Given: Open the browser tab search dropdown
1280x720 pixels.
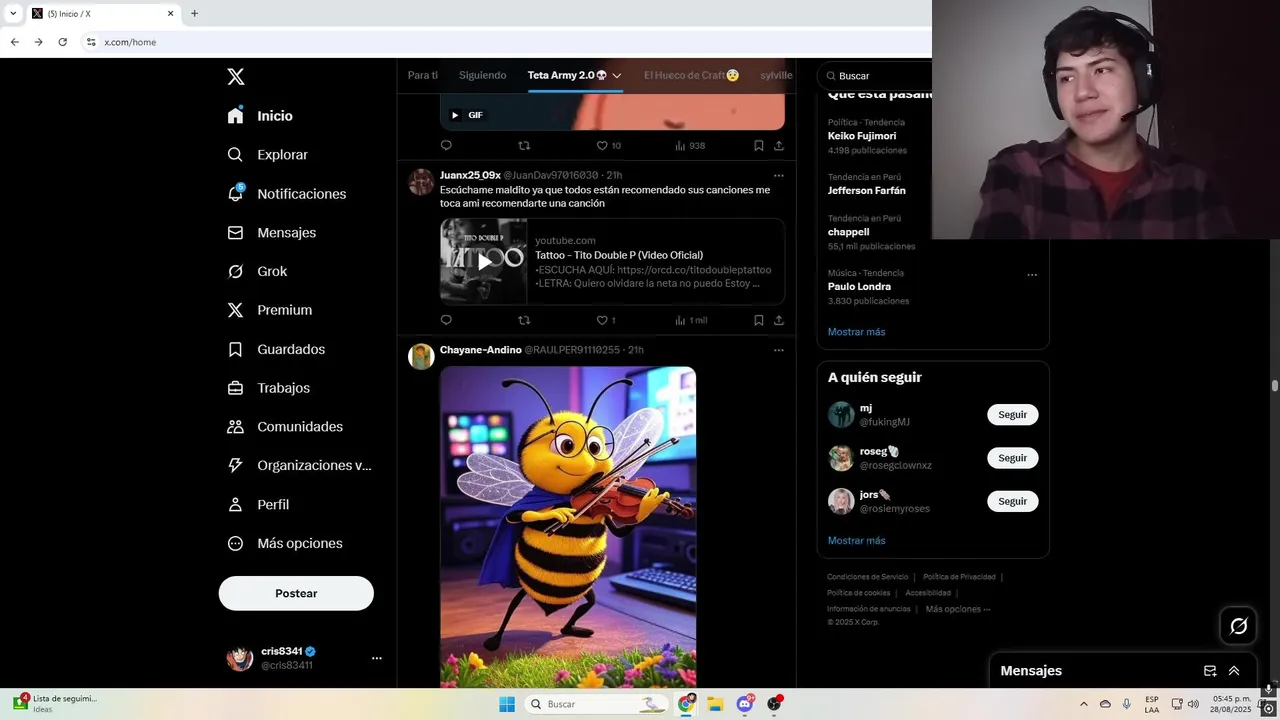Looking at the screenshot, I should [13, 14].
